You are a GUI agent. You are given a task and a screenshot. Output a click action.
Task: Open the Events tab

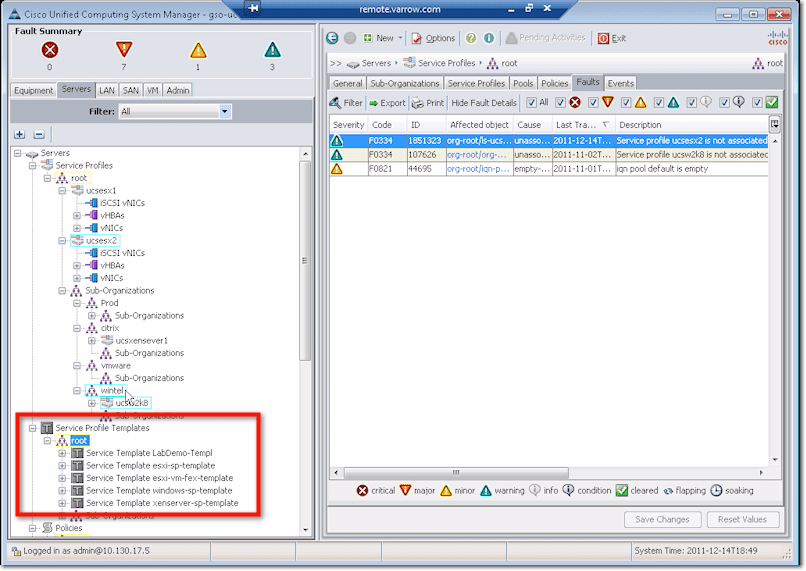(x=620, y=83)
